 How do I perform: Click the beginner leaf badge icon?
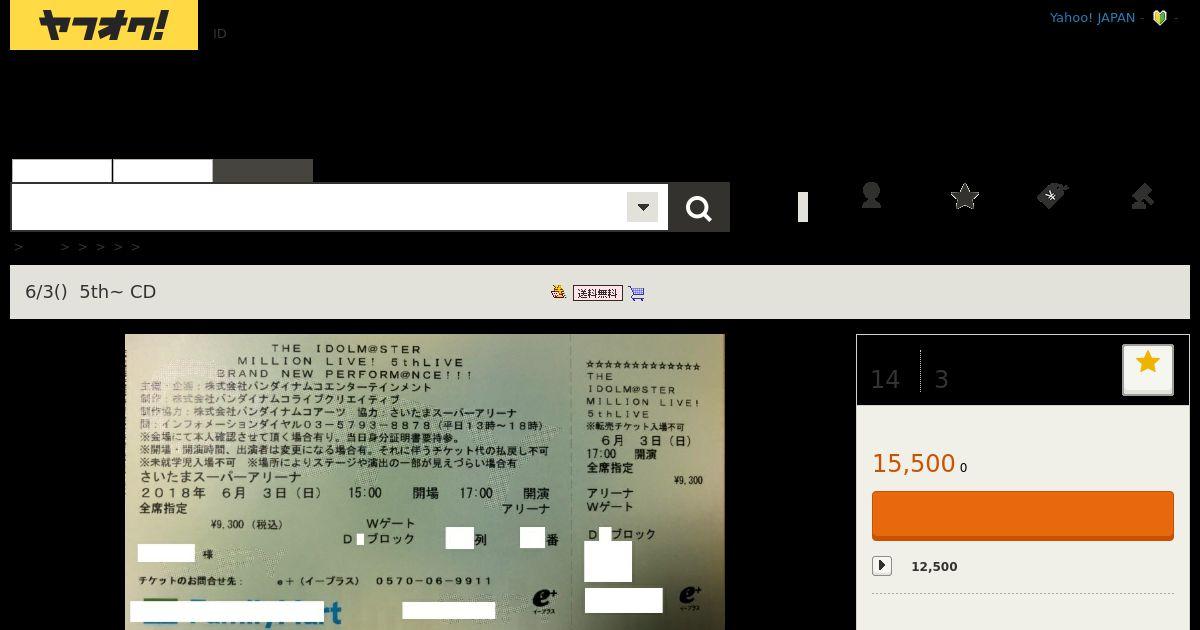point(1160,18)
